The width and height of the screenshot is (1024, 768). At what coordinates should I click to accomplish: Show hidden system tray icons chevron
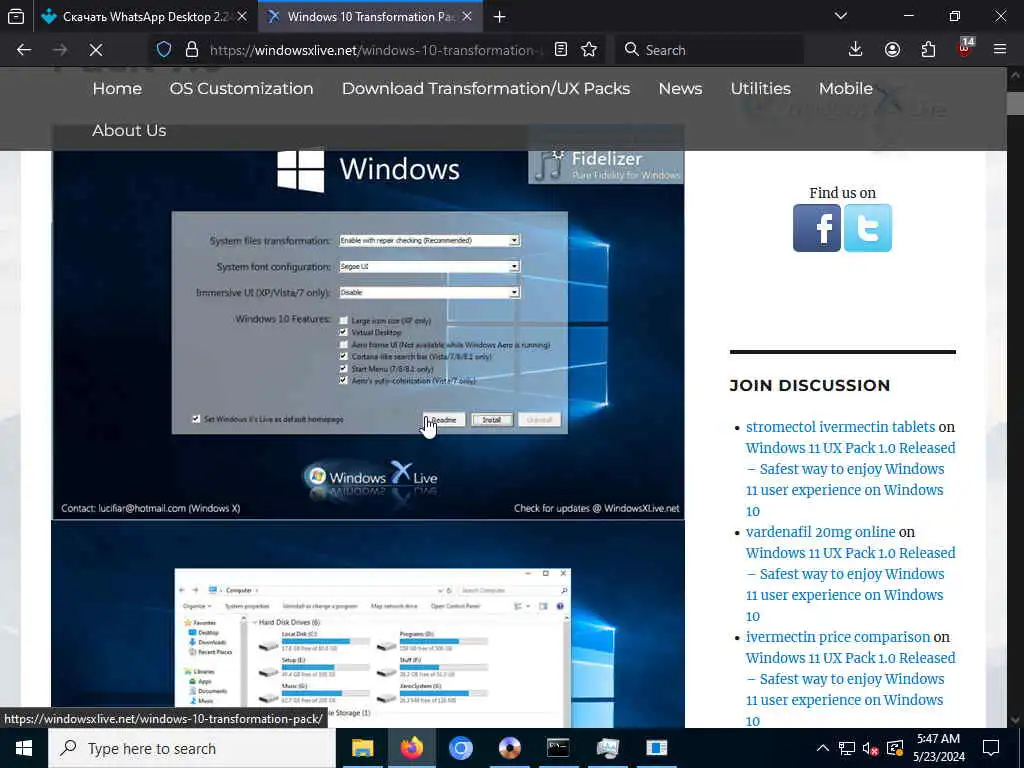point(823,748)
